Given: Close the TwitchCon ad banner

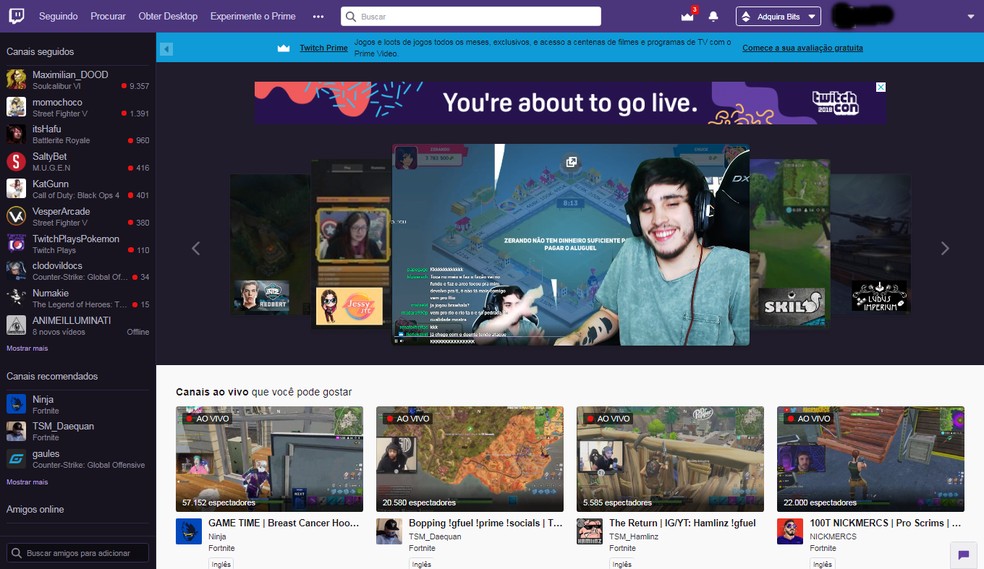Looking at the screenshot, I should (880, 87).
